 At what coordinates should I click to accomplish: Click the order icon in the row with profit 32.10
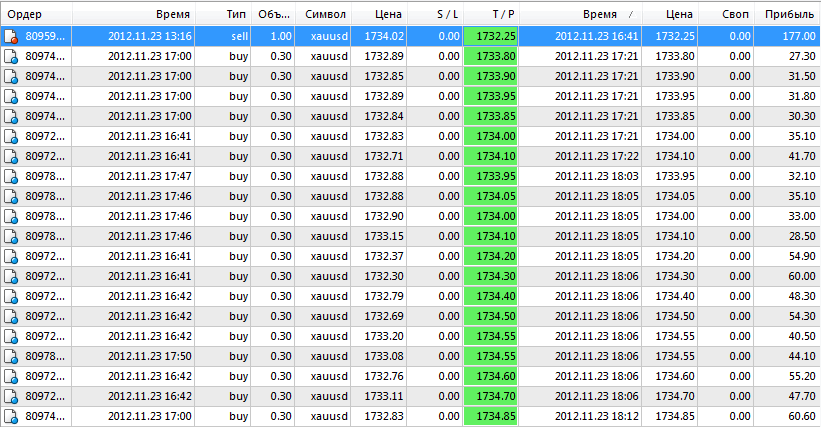(x=11, y=176)
